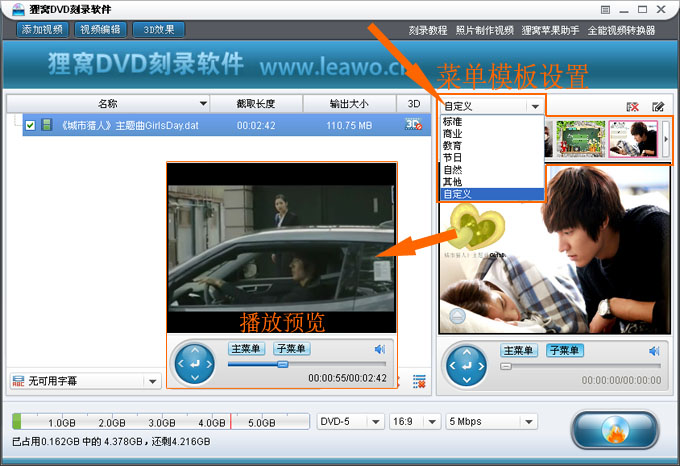Open the 3D效果 settings button
This screenshot has height=466, width=680.
click(x=159, y=29)
